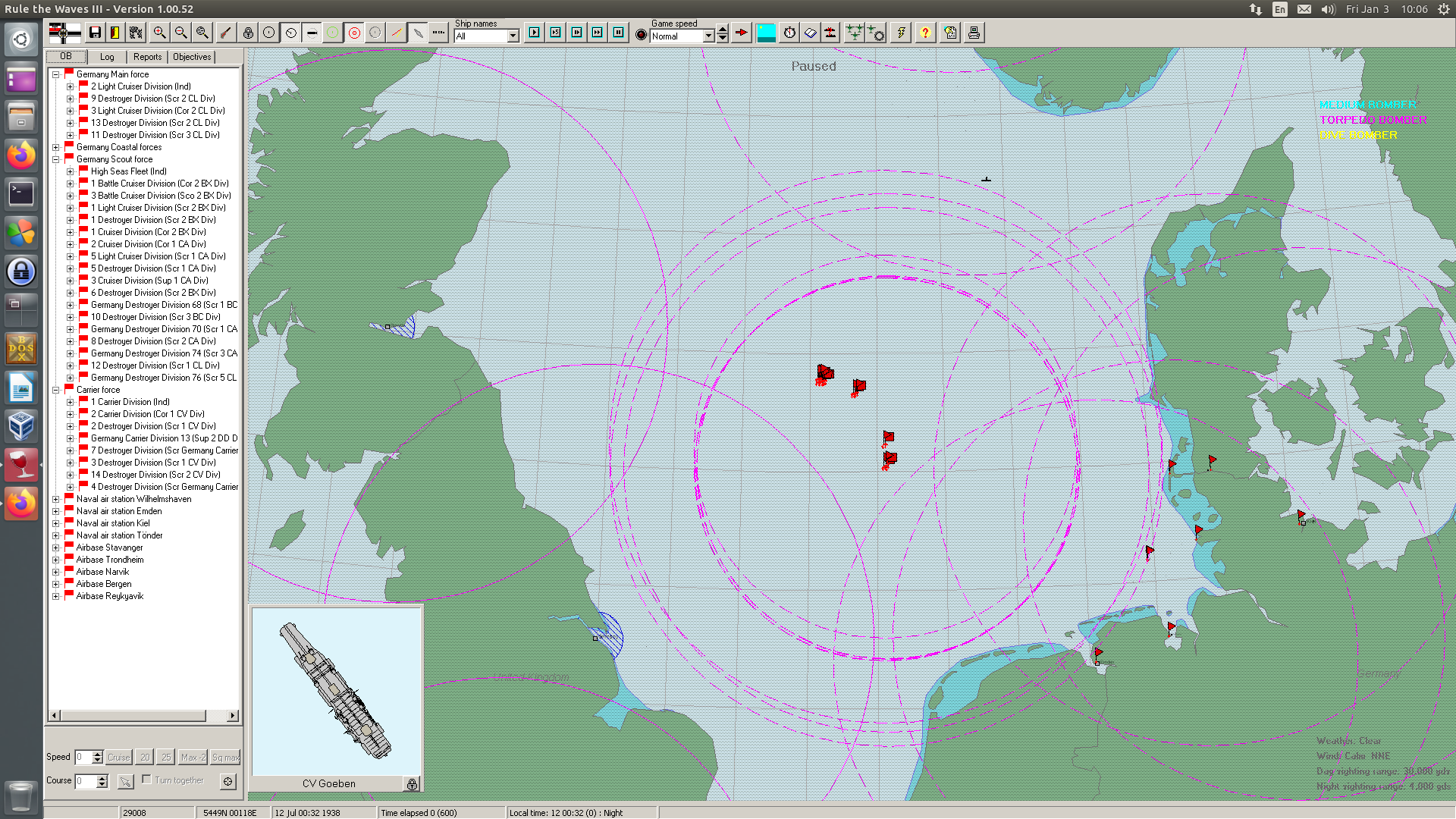Select 2 Carrier Division (Cor 1 CV Div)
This screenshot has width=1456, height=819.
tap(147, 414)
